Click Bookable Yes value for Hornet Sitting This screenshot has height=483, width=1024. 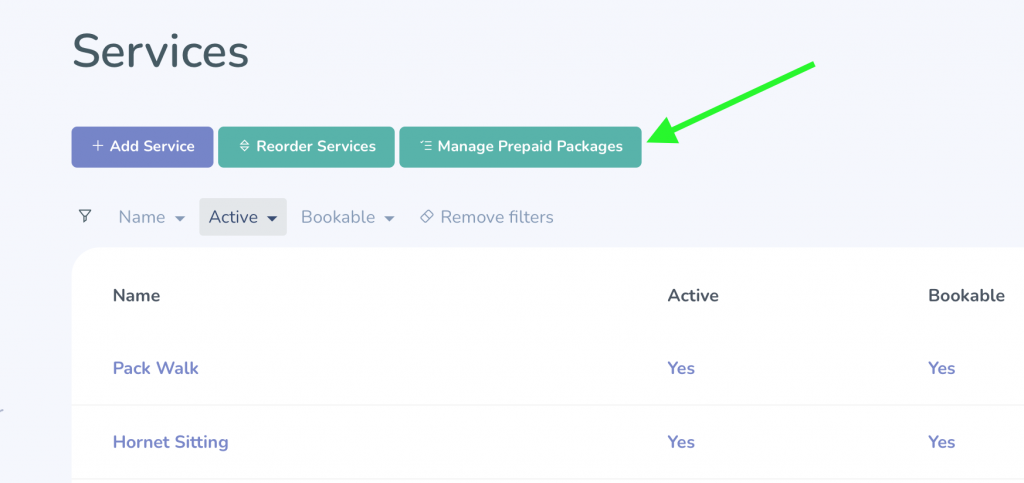point(942,442)
